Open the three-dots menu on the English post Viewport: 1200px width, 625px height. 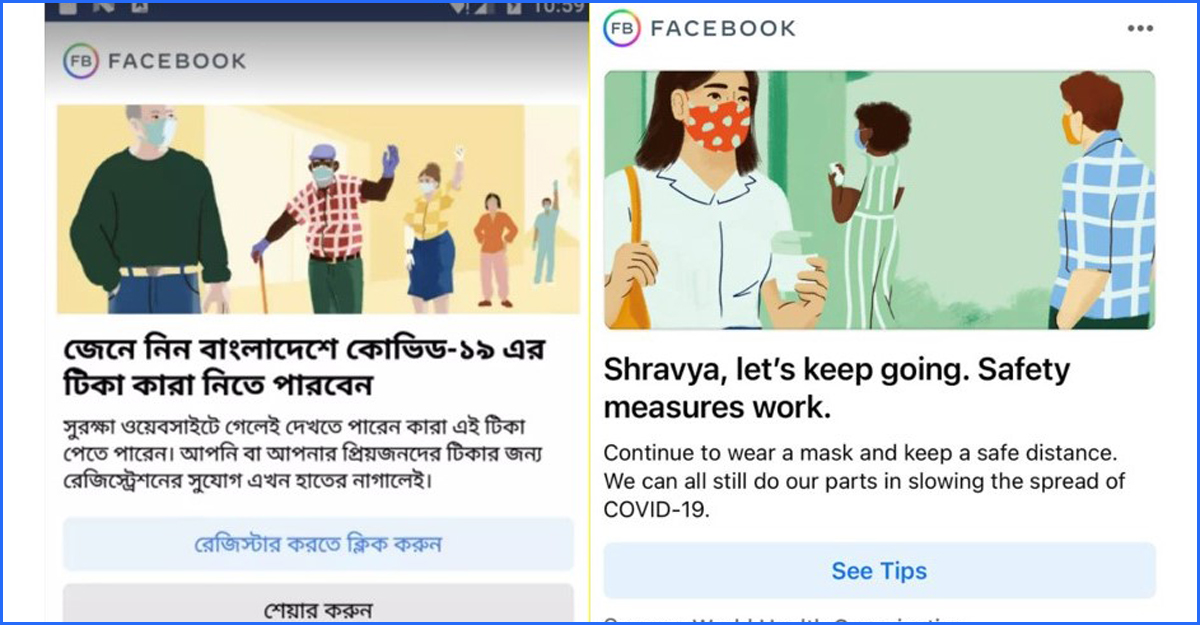click(1140, 29)
